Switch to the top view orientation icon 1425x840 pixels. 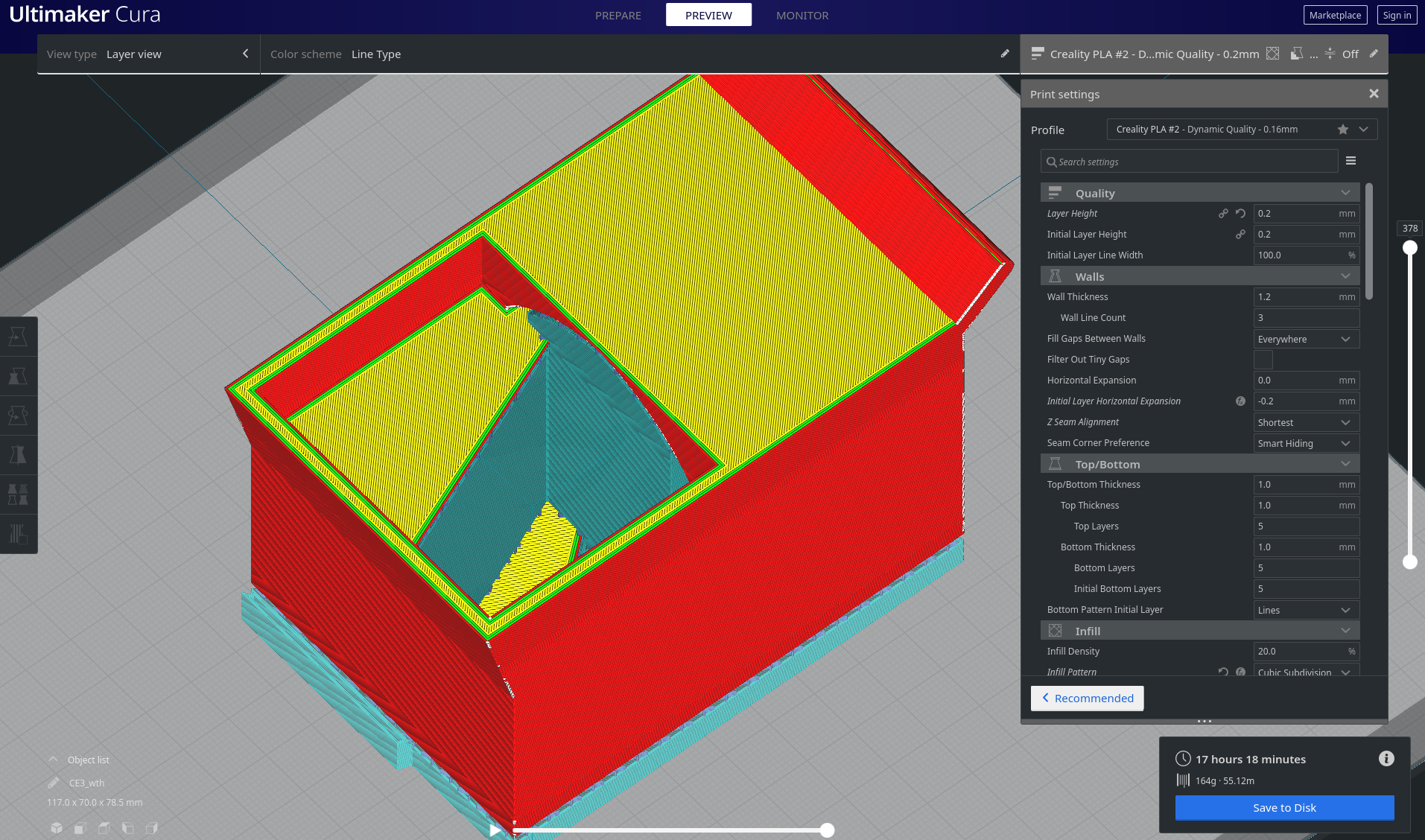pos(104,827)
